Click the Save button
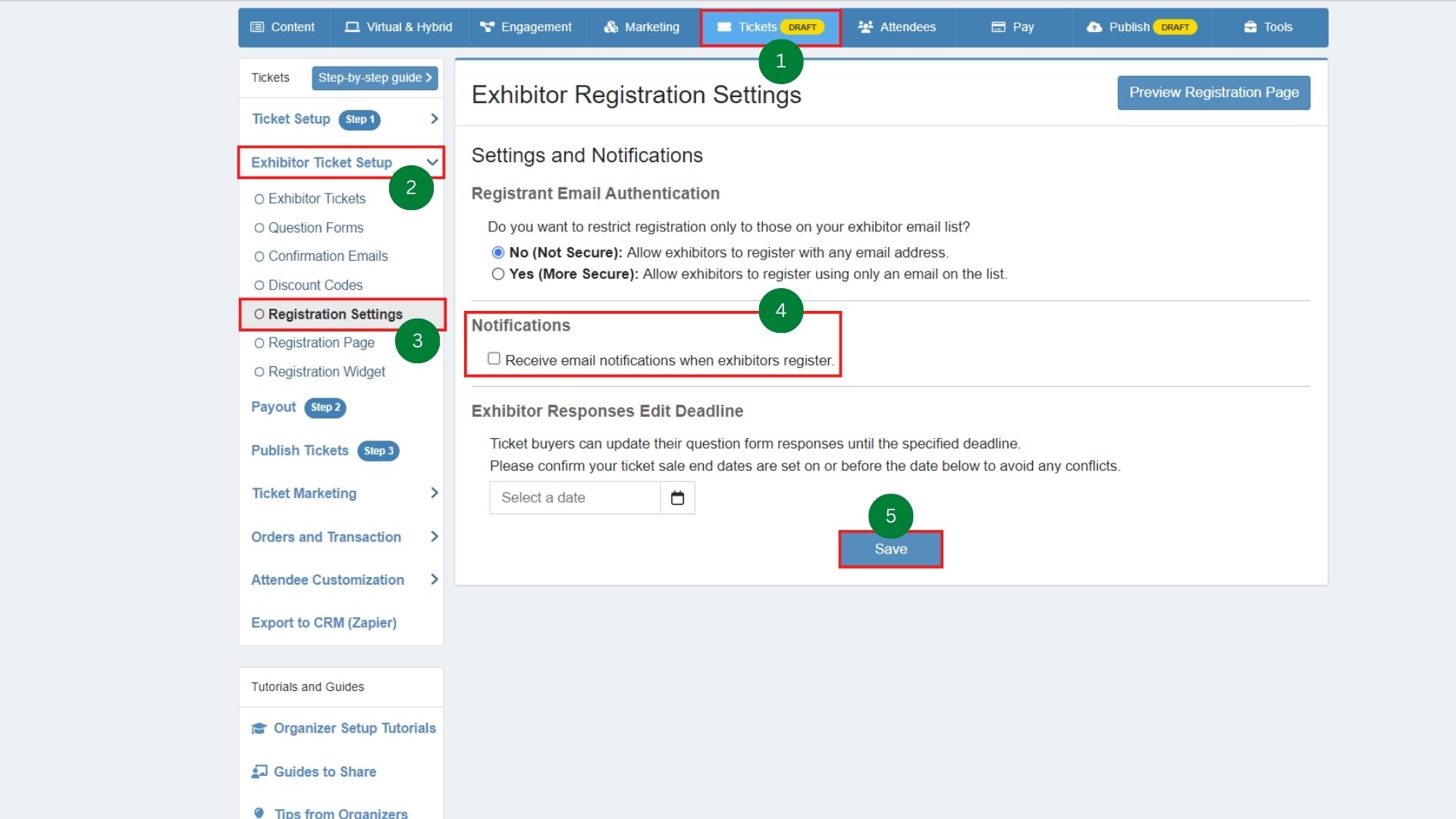 click(890, 549)
